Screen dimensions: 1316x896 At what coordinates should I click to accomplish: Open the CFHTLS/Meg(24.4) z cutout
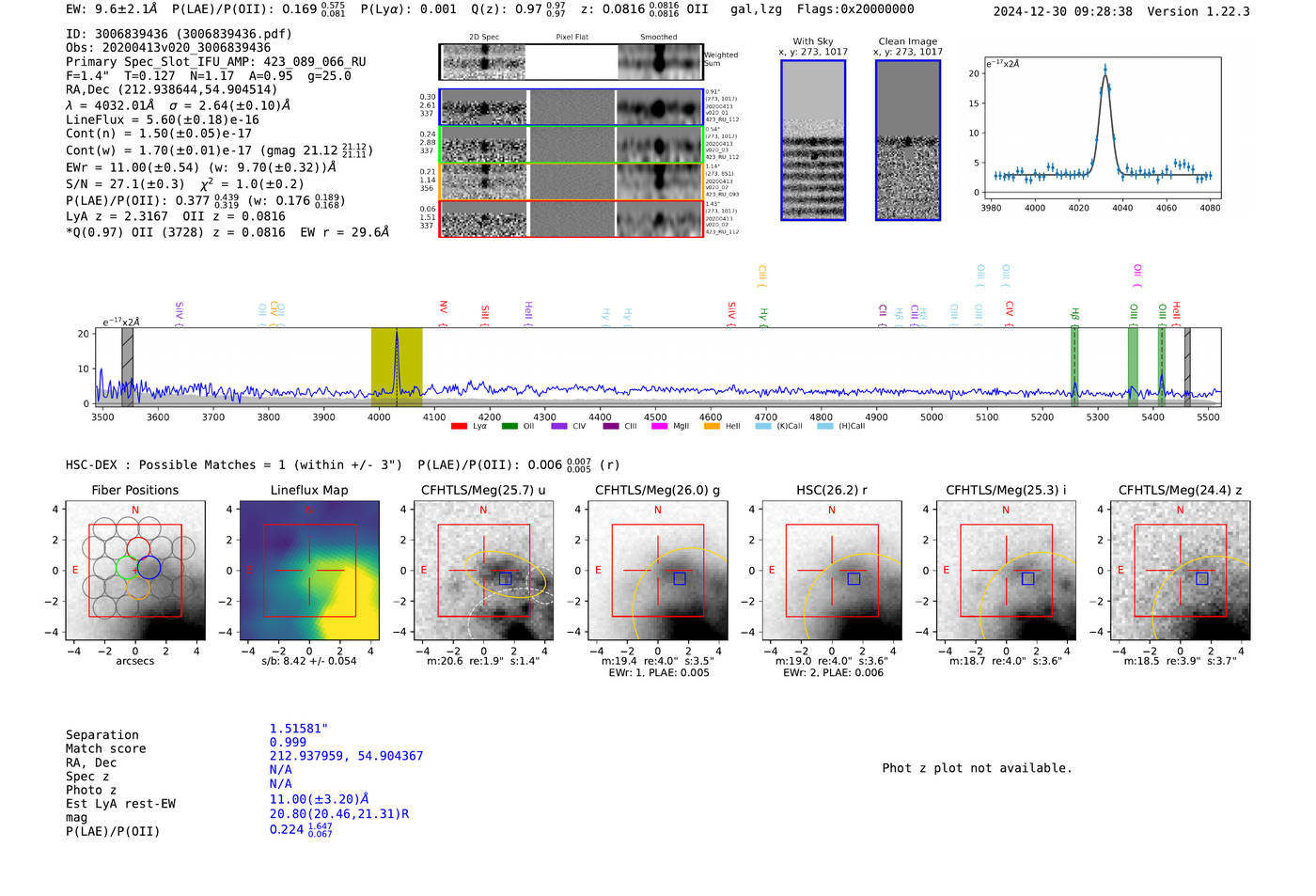point(1180,570)
